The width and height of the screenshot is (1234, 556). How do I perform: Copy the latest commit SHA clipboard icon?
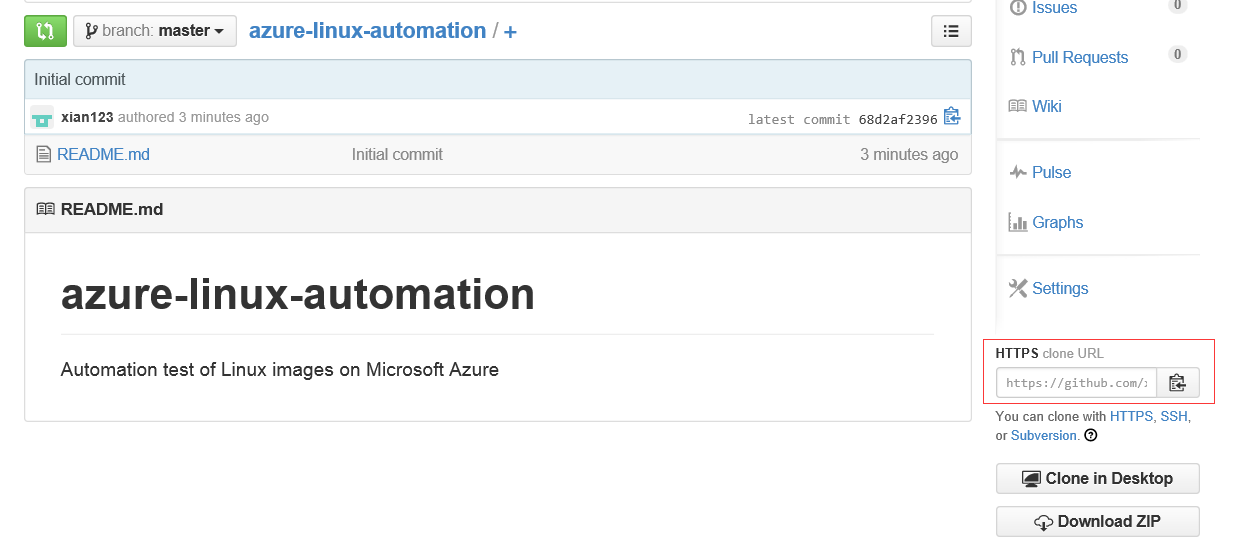point(952,117)
